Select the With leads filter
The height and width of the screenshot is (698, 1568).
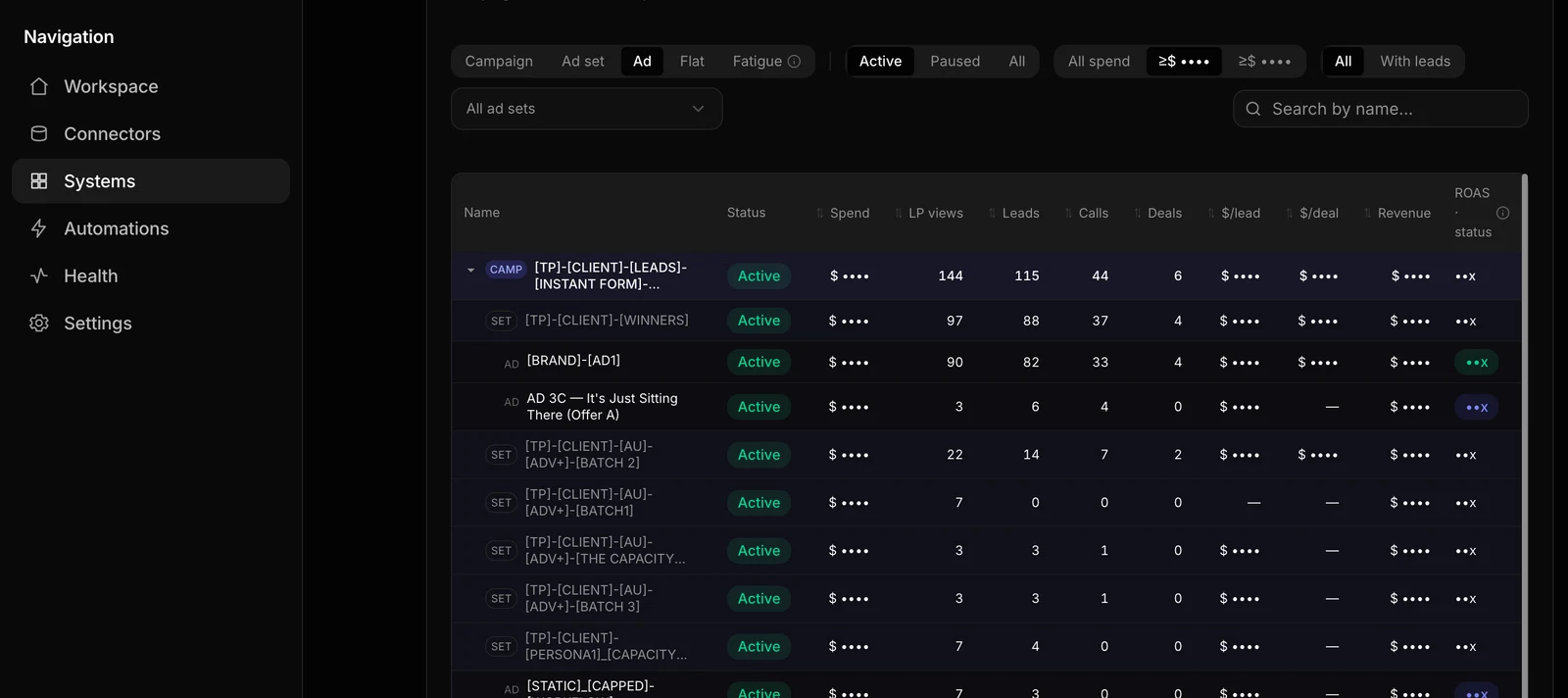[1414, 61]
